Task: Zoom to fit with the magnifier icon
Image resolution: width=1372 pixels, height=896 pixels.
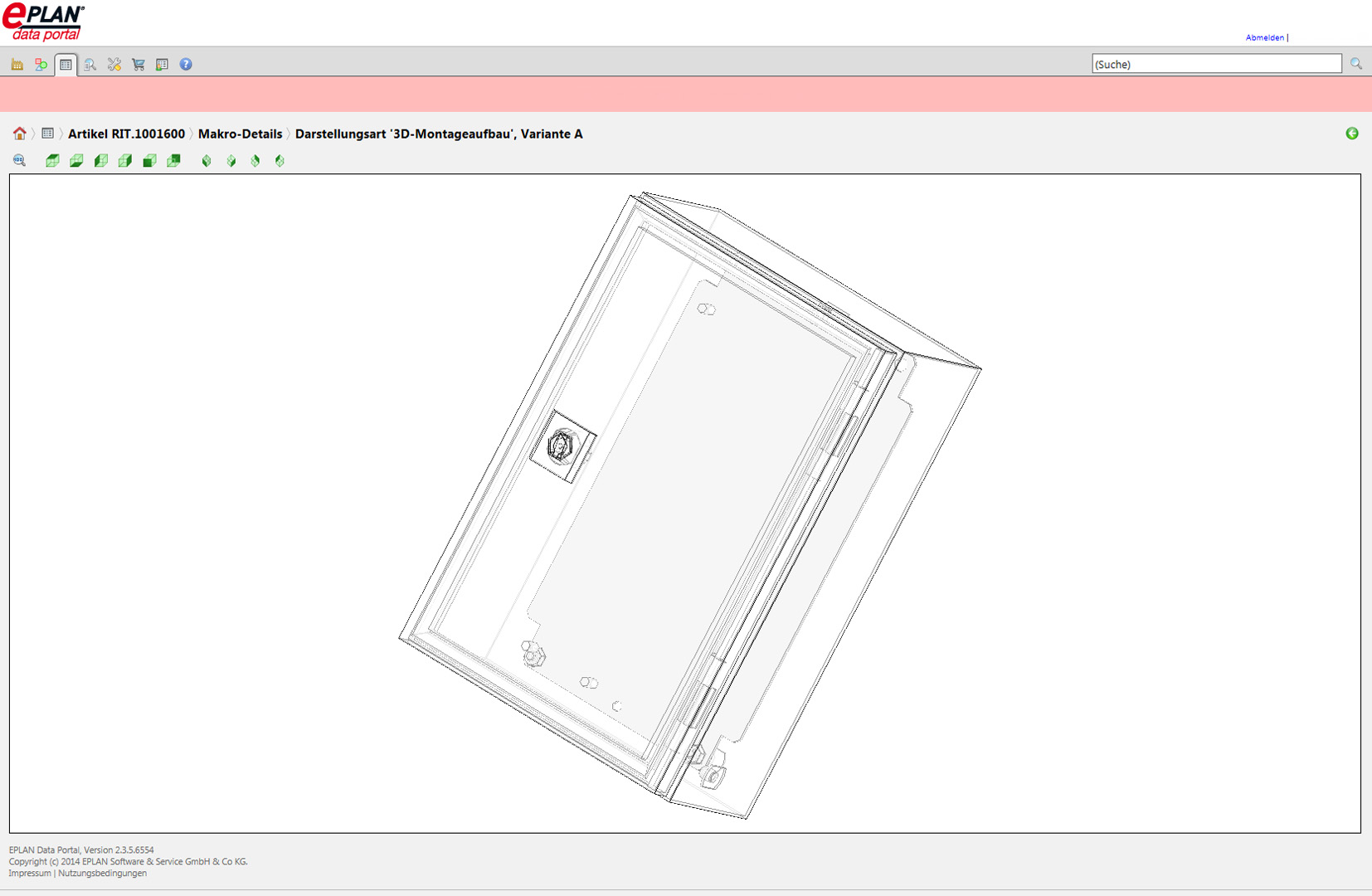Action: click(19, 161)
